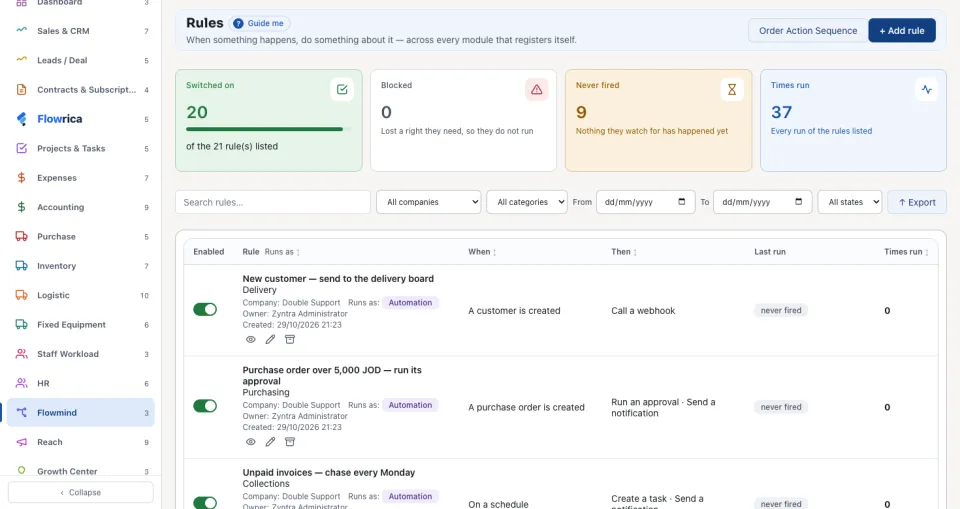
Task: Click the Accounting dollar icon
Action: [x=21, y=207]
